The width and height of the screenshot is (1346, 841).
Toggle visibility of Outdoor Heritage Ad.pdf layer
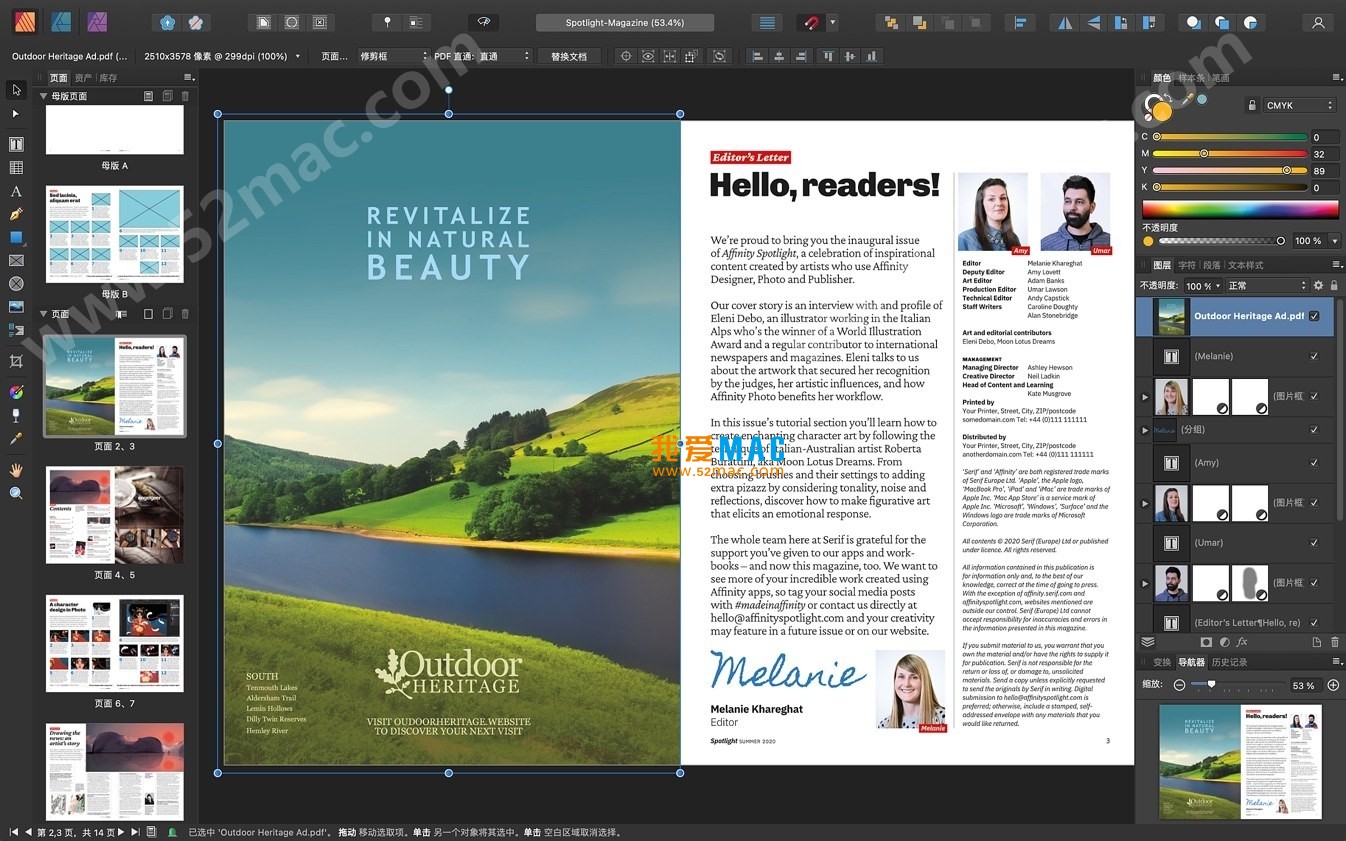[x=1314, y=316]
